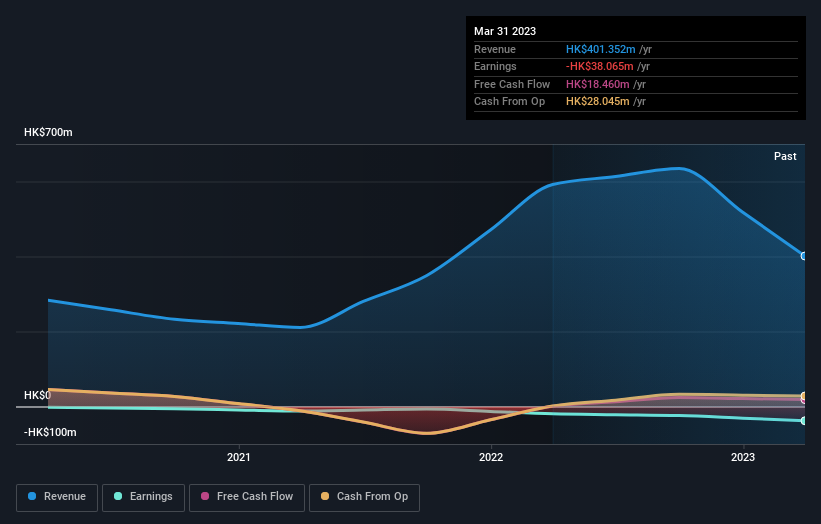Toggle the Cash From Op legend button

click(364, 497)
